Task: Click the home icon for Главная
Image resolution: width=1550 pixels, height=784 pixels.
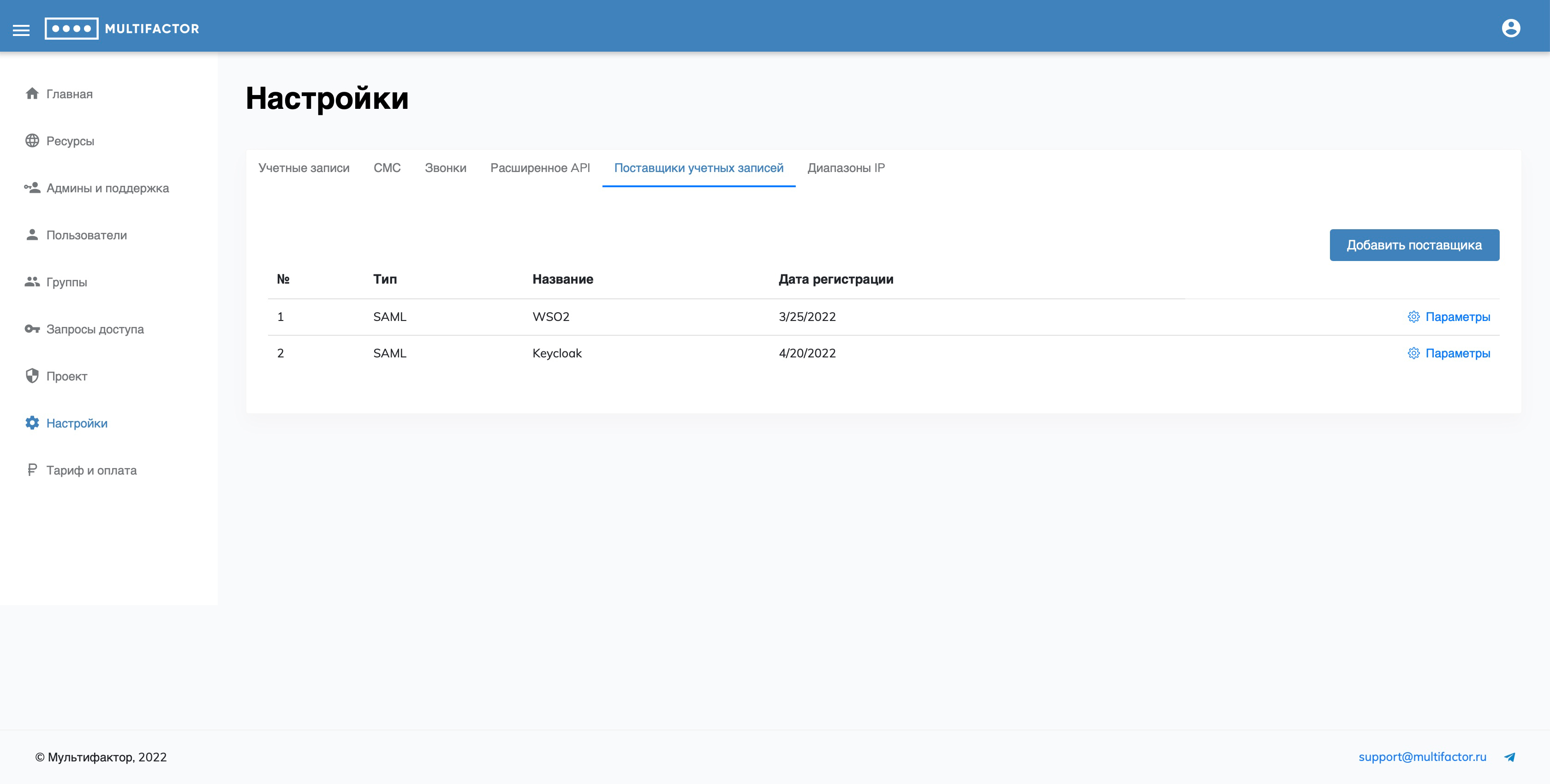Action: [x=32, y=93]
